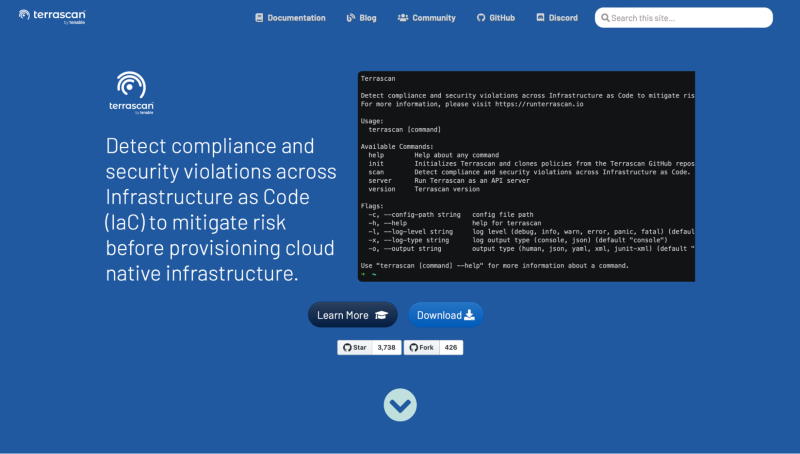Click the scroll-down chevron circle
The width and height of the screenshot is (800, 454).
tap(400, 405)
